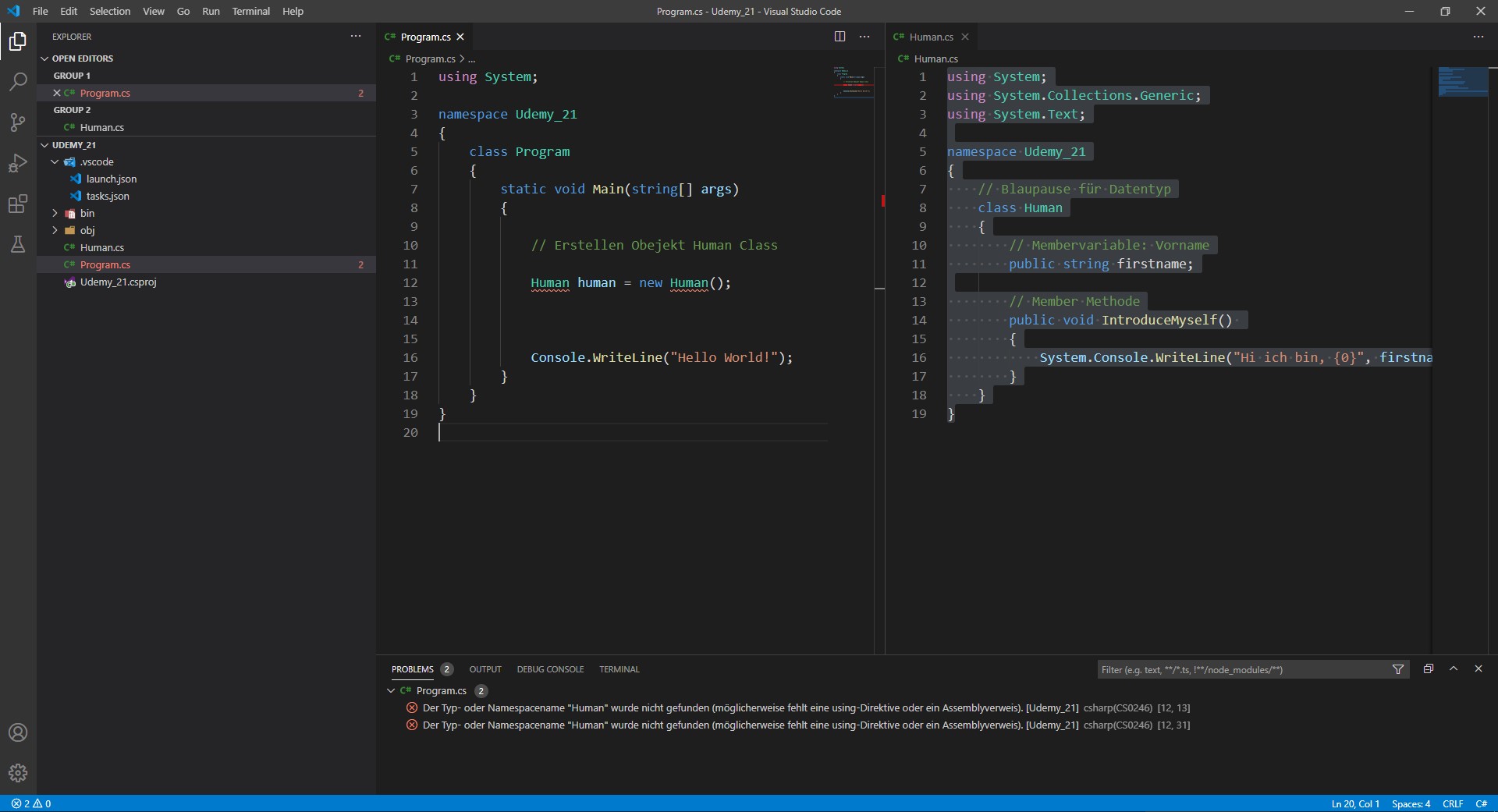Click the filter funnel icon in Problems
Image resolution: width=1498 pixels, height=812 pixels.
1398,669
